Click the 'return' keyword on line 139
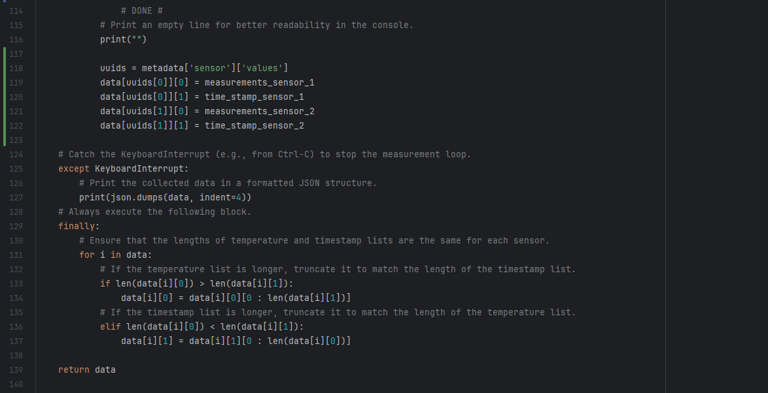 (73, 370)
